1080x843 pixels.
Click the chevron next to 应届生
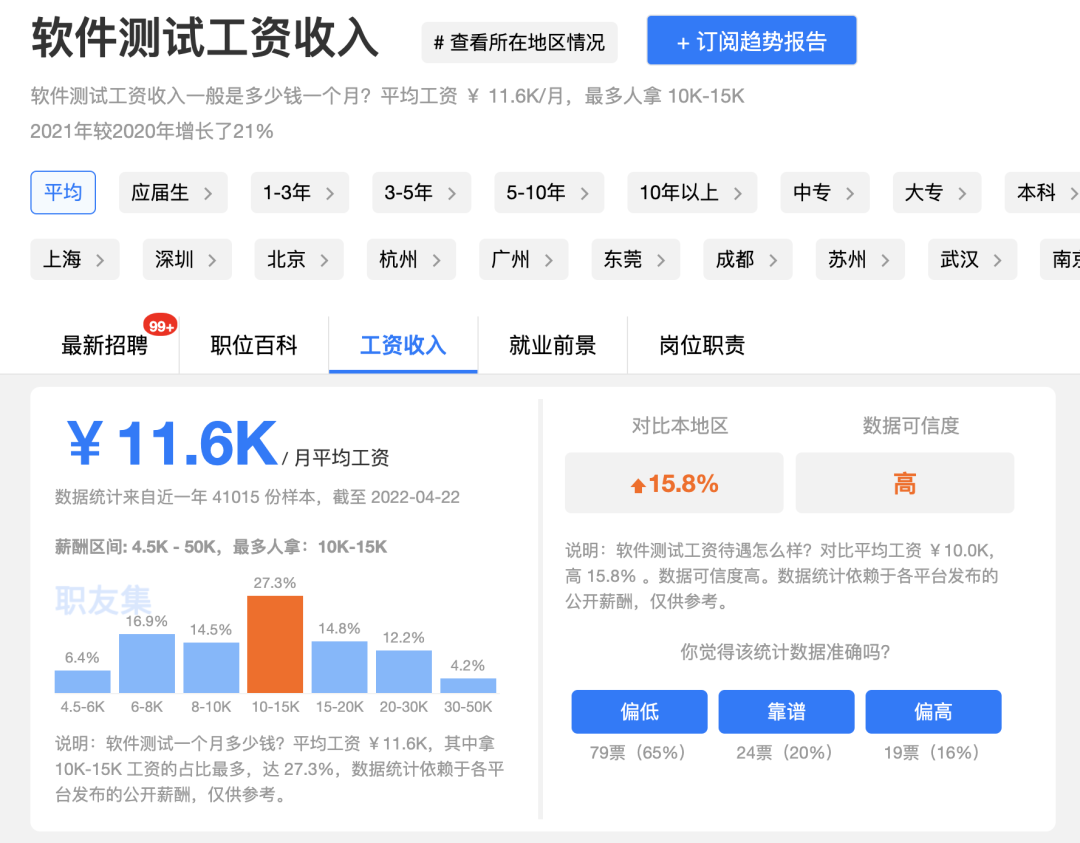[x=208, y=194]
